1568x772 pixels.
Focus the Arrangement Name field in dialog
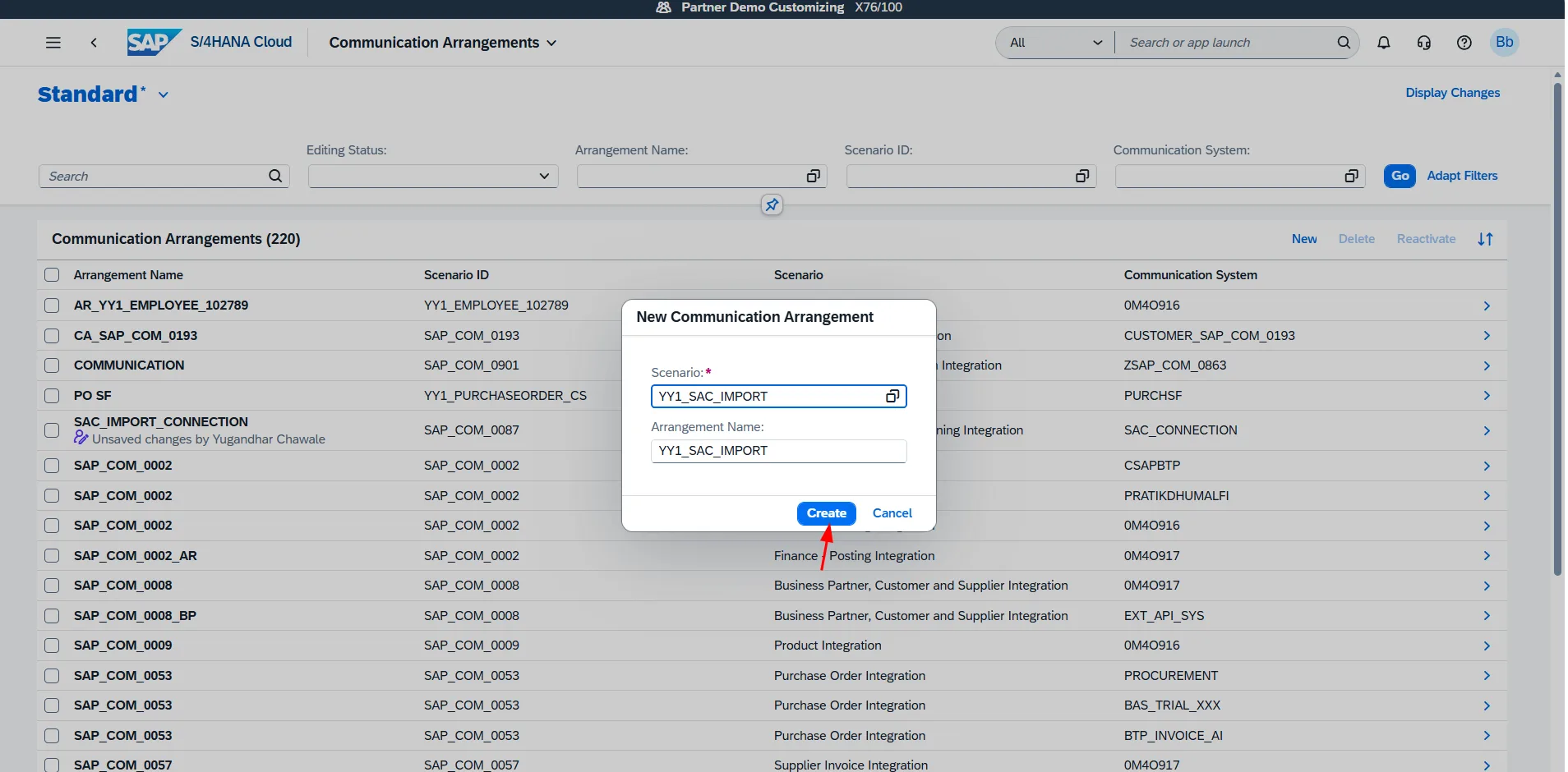pos(779,451)
